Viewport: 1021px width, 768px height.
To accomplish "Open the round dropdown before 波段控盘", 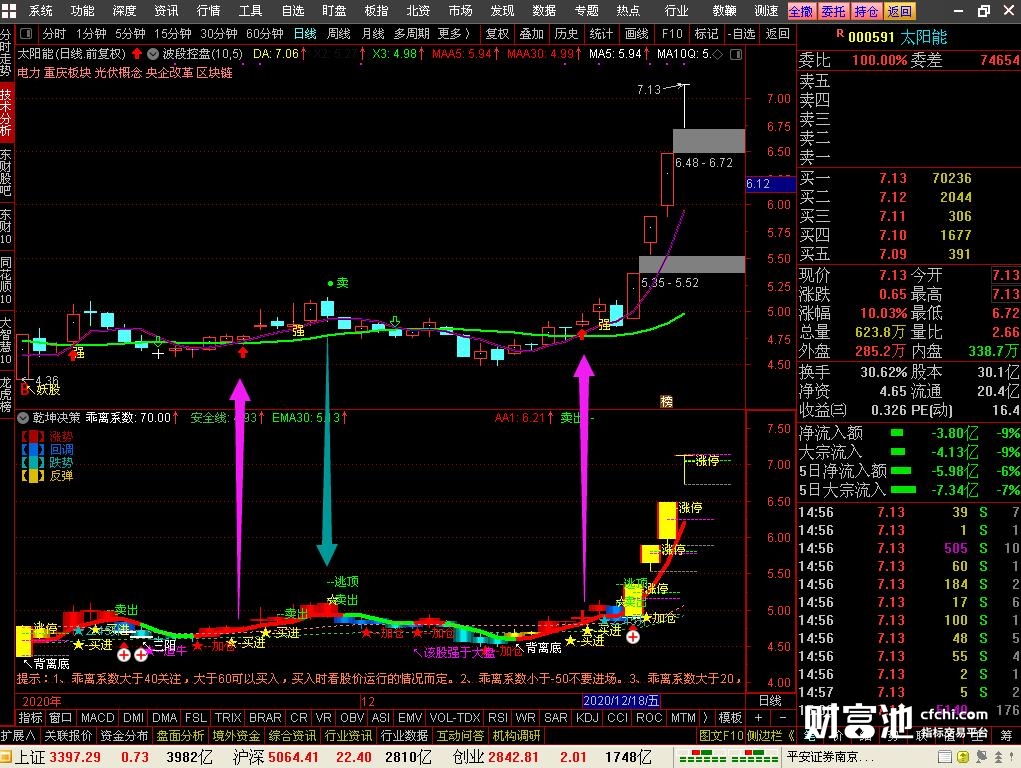I will click(152, 54).
